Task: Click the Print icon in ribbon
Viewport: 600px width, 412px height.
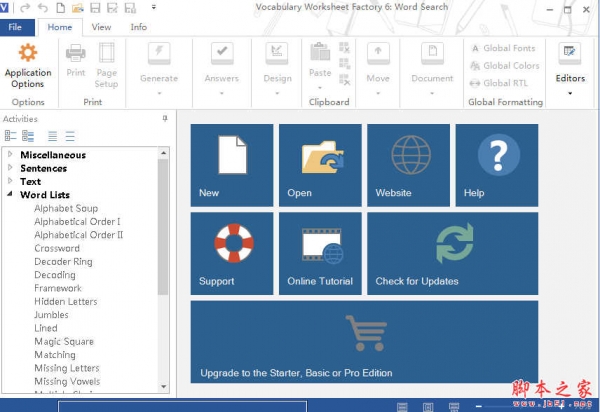Action: (76, 53)
